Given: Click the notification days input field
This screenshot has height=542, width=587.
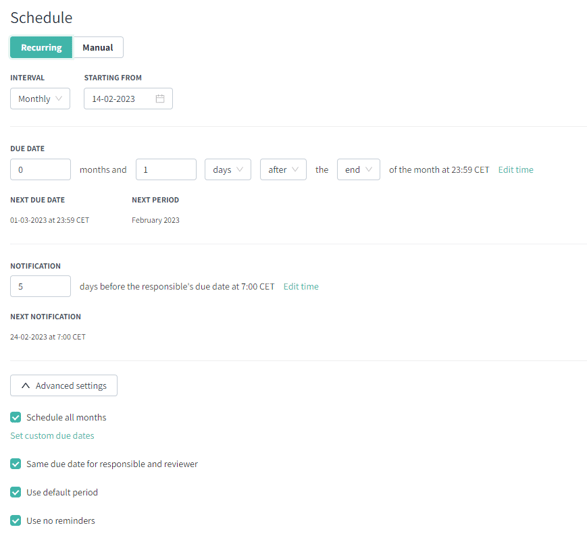Looking at the screenshot, I should (x=40, y=286).
